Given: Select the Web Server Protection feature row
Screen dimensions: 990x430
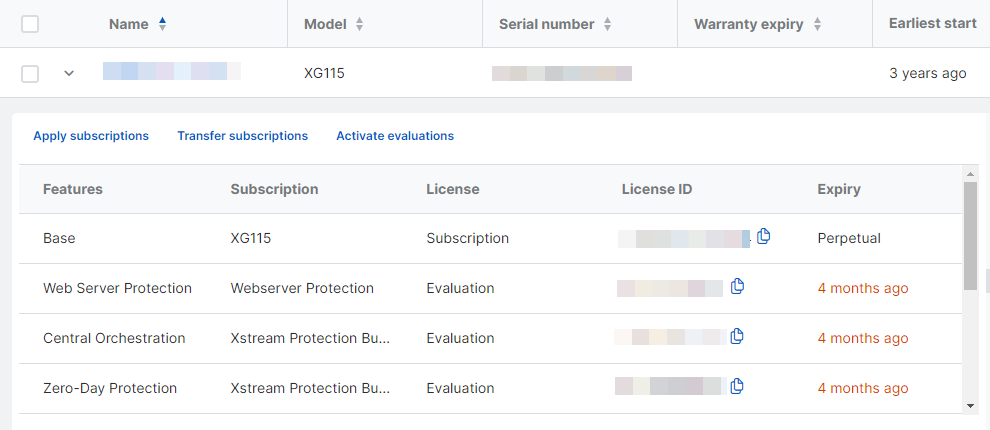Looking at the screenshot, I should coord(117,288).
